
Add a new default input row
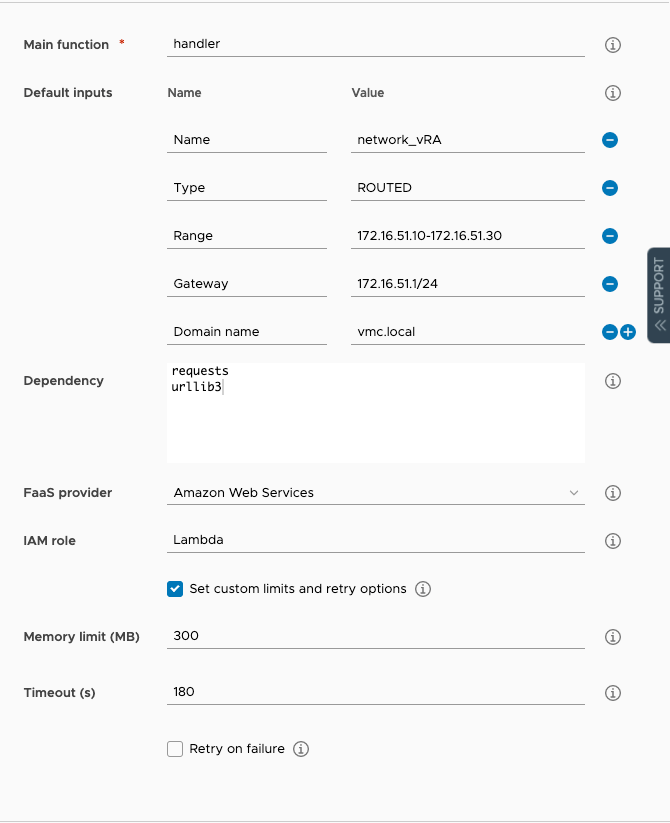(628, 332)
